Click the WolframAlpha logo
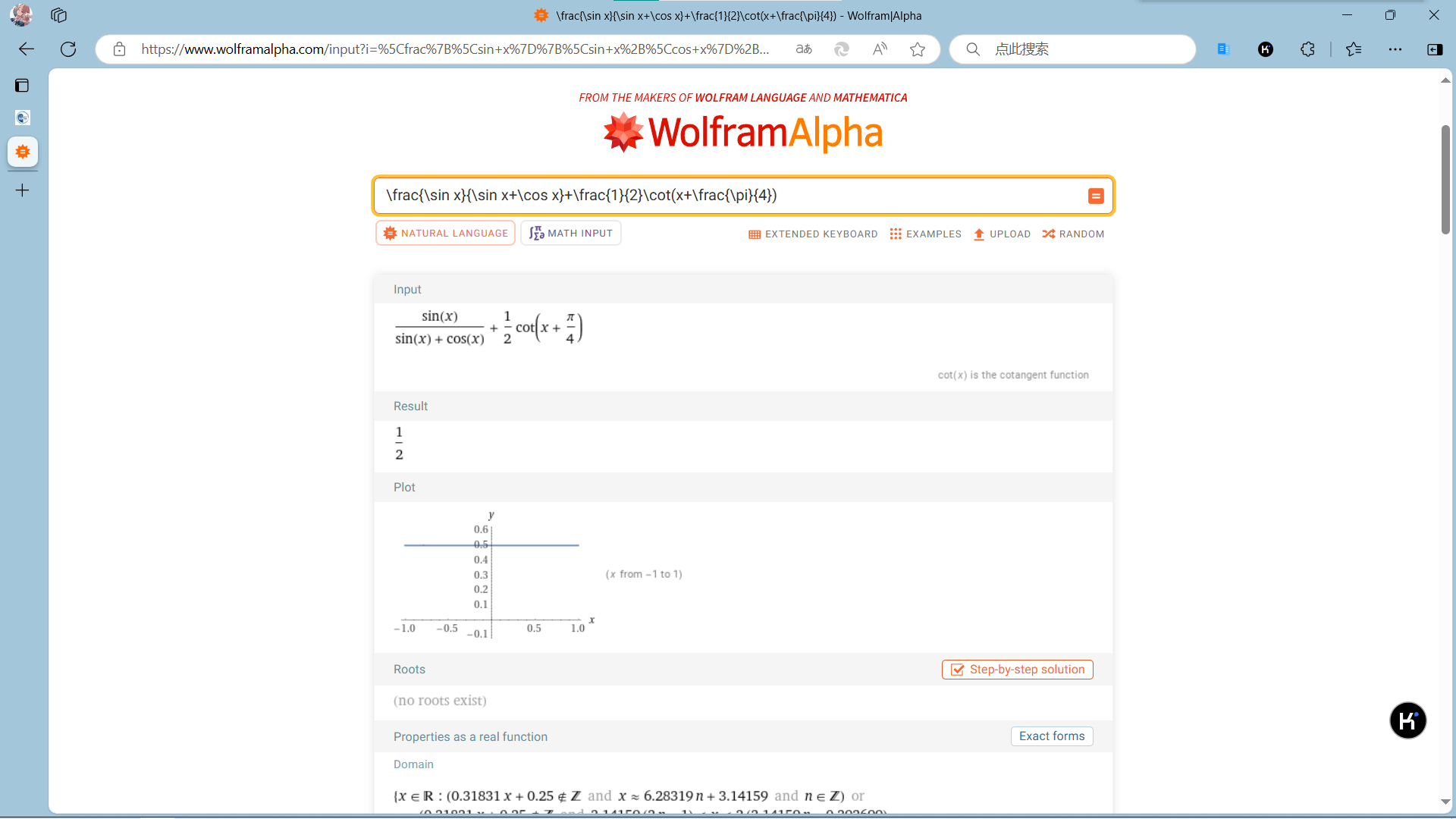The width and height of the screenshot is (1456, 819). coord(743,133)
